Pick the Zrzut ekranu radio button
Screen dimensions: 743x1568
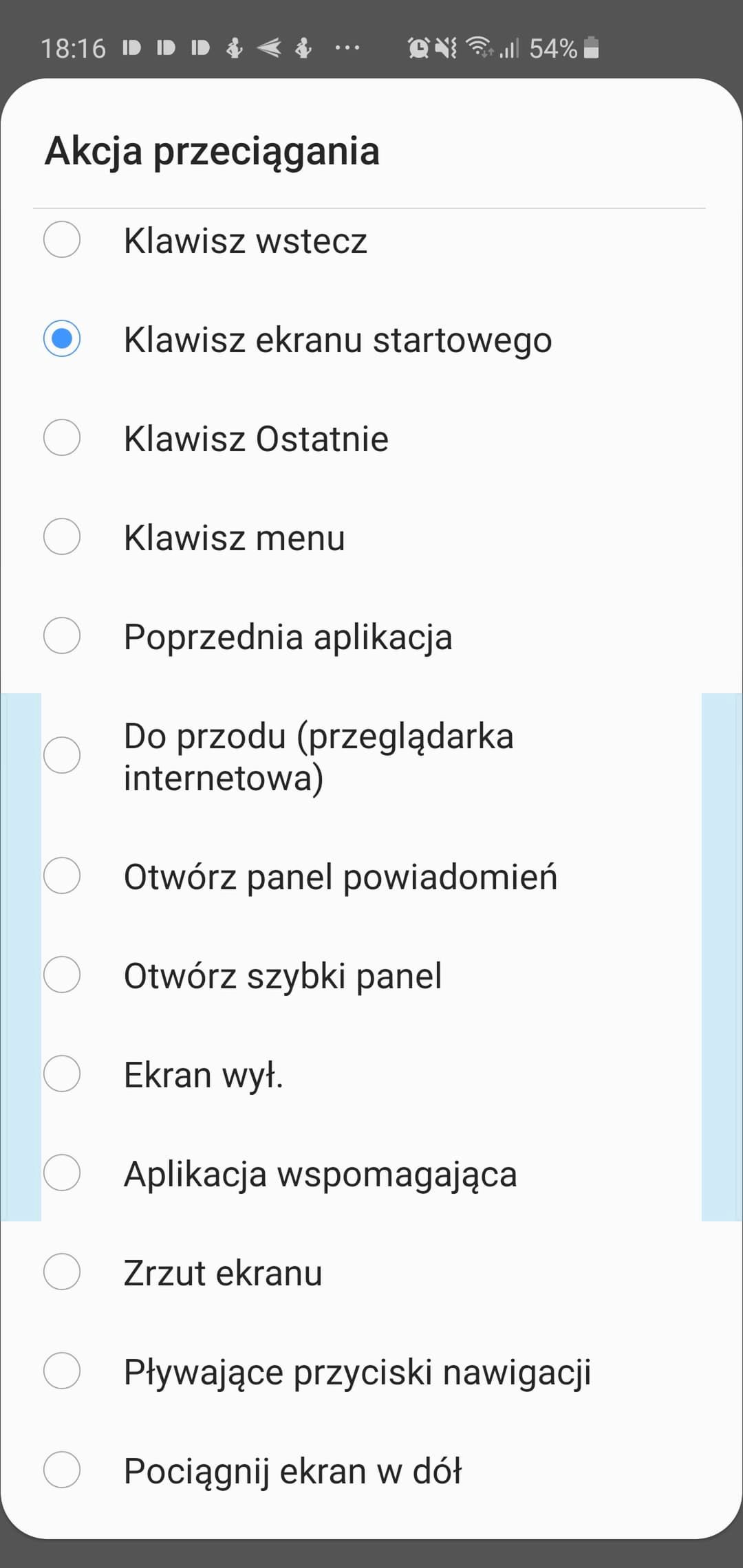click(x=62, y=1272)
